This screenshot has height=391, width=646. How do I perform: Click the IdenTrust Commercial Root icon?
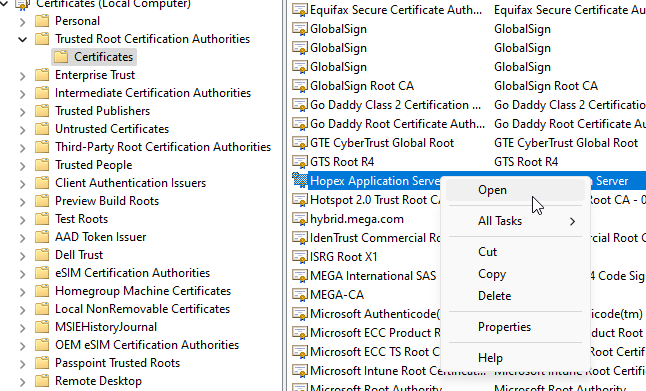[x=300, y=238]
